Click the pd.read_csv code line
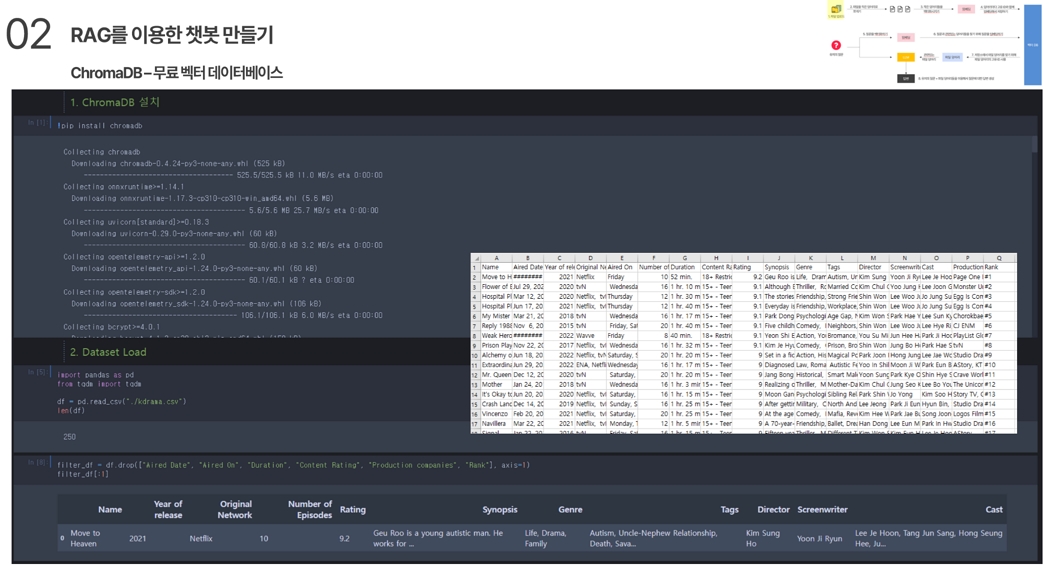The image size is (1049, 570). coord(122,402)
